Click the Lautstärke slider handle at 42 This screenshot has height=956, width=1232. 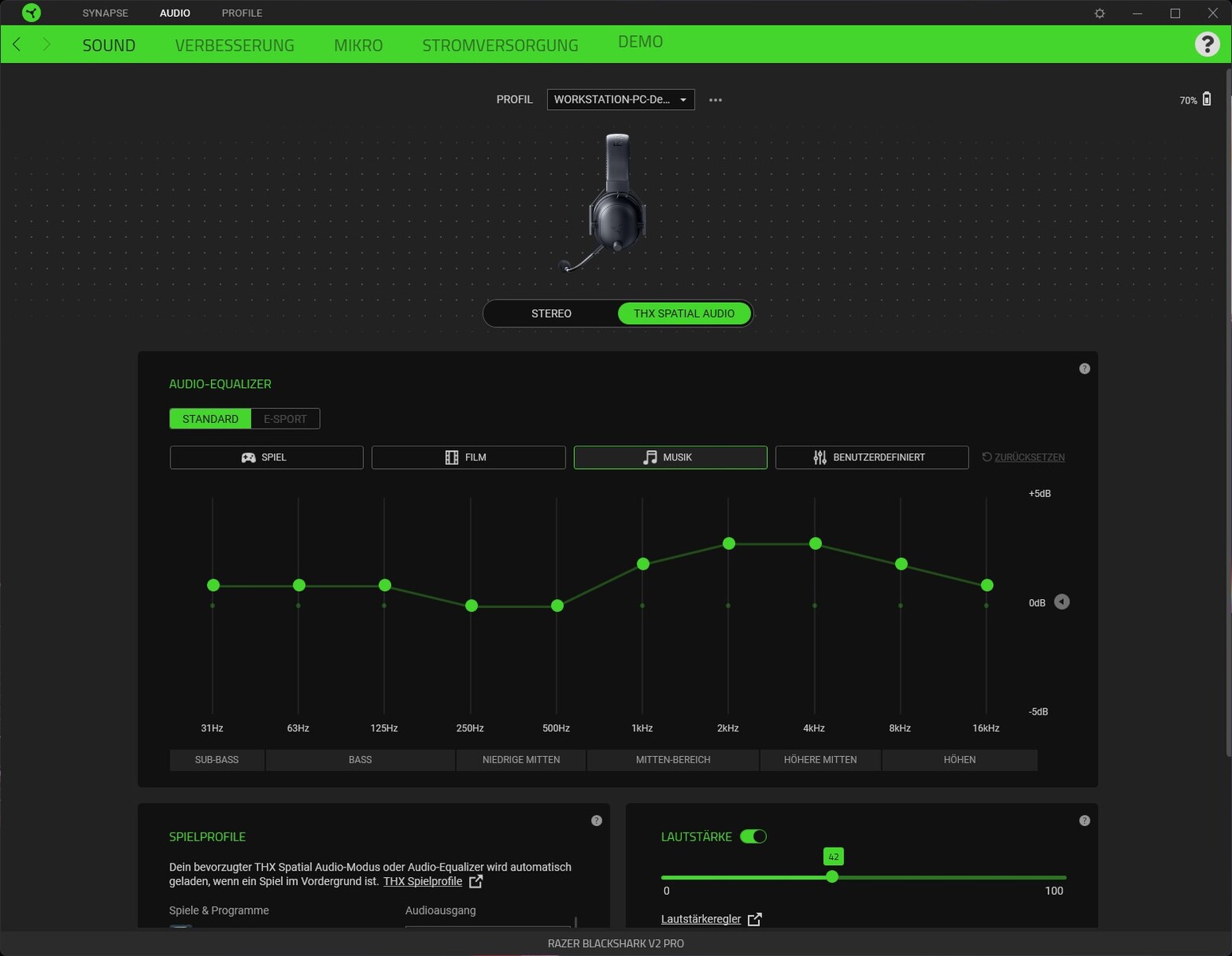coord(832,876)
